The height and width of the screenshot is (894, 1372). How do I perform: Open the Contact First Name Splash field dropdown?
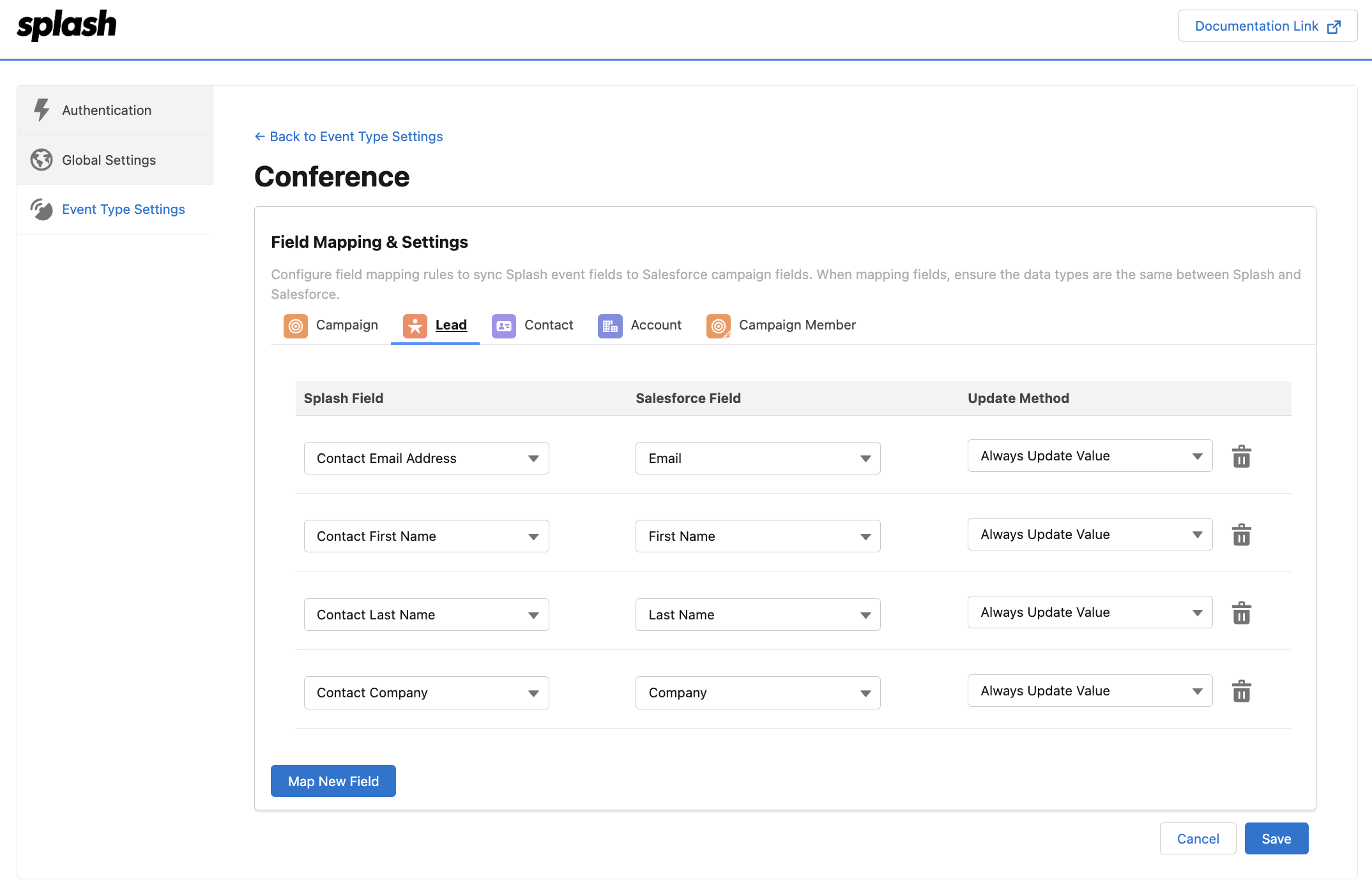[427, 536]
